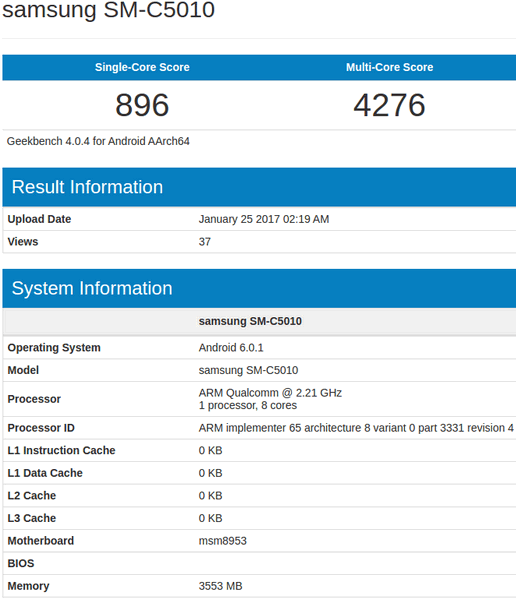Image resolution: width=516 pixels, height=600 pixels.
Task: Select the Model value samsung SM-C5010
Action: pyautogui.click(x=248, y=370)
